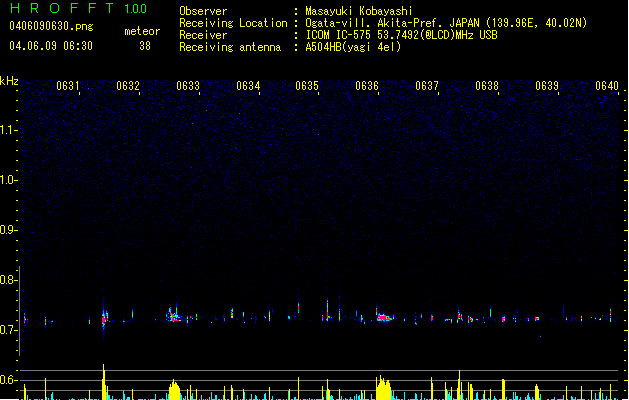Click the 1.0 kHz axis label
The image size is (629, 400).
click(8, 180)
